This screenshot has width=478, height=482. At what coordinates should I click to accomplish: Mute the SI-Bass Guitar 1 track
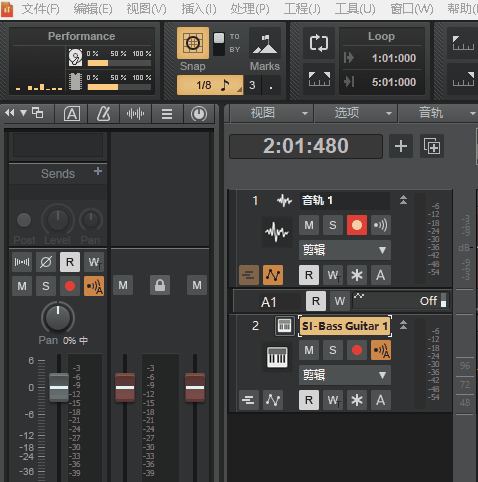(309, 350)
